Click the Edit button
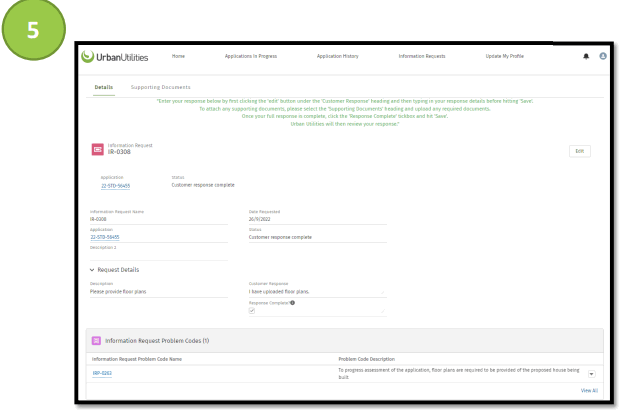 (580, 151)
